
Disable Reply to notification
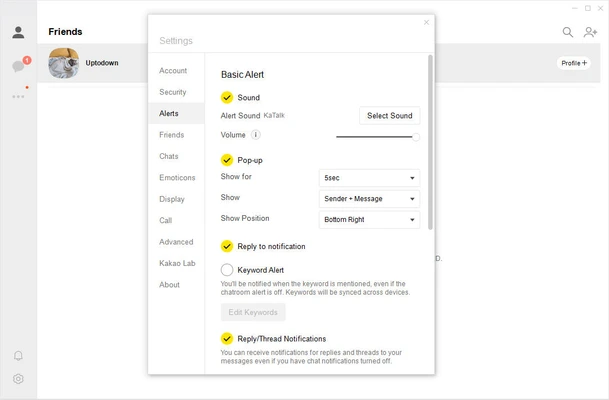227,246
